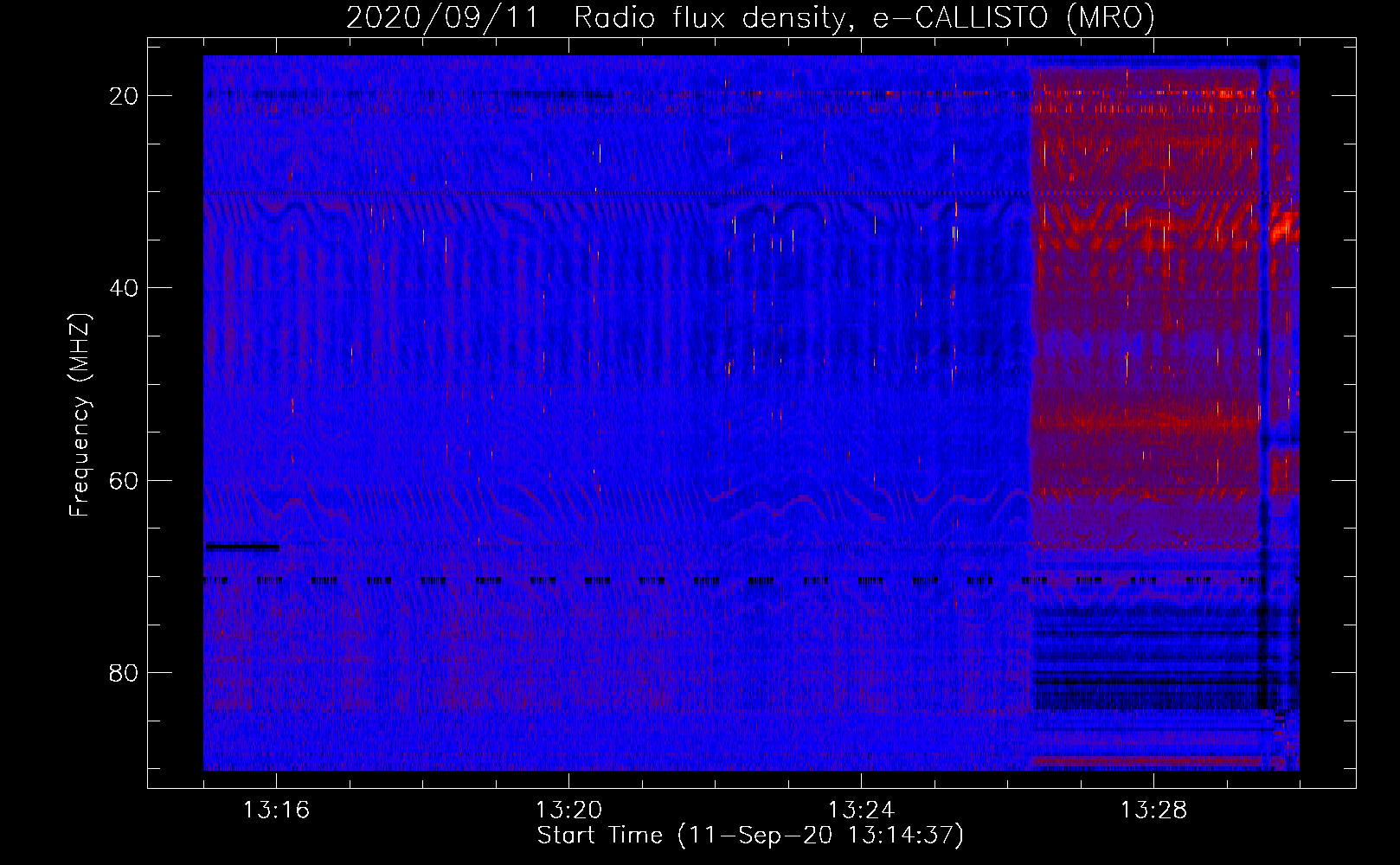Click the 80 MHz frequency tick label
This screenshot has height=865, width=1400.
125,672
